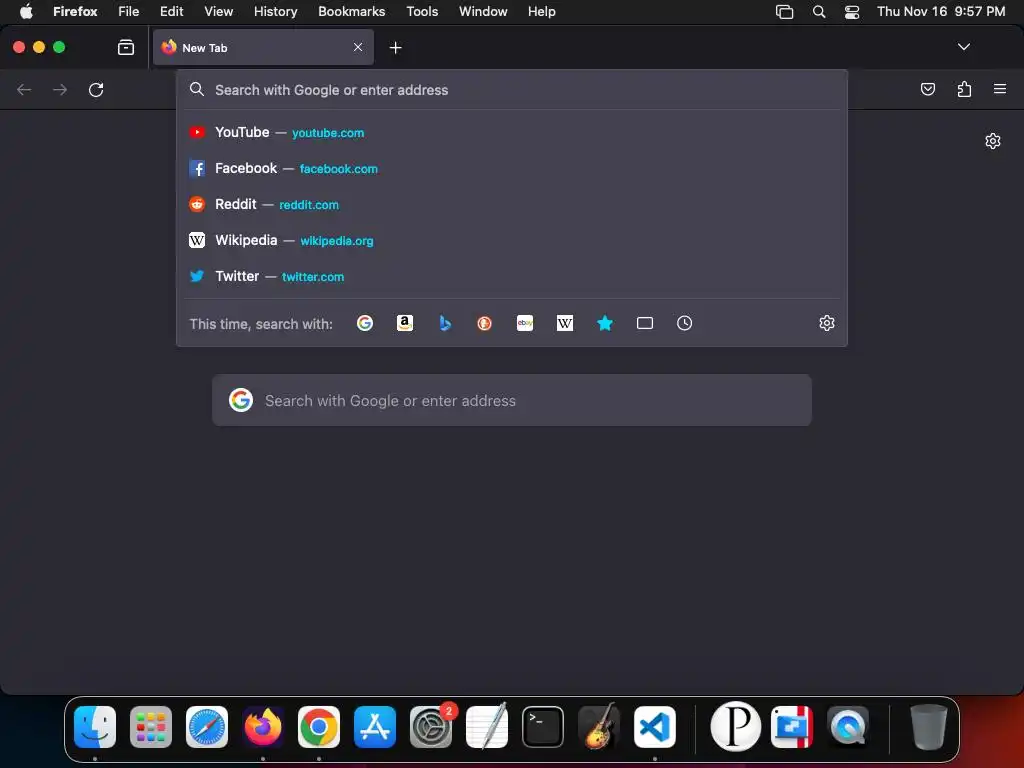Open the Save to Pocket icon
Image resolution: width=1024 pixels, height=768 pixels.
coord(927,89)
